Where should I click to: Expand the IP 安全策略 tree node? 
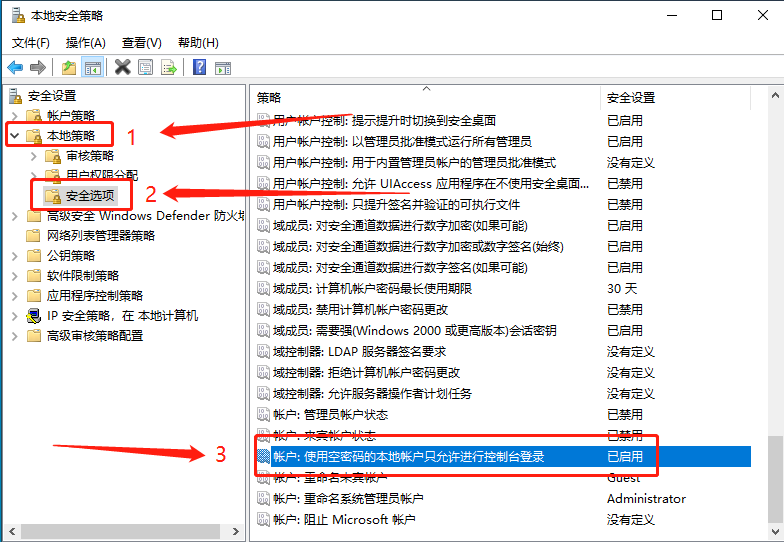14,316
